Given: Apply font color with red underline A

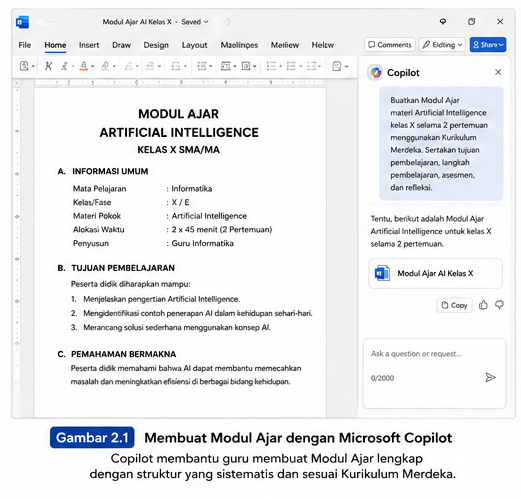Looking at the screenshot, I should pos(84,66).
